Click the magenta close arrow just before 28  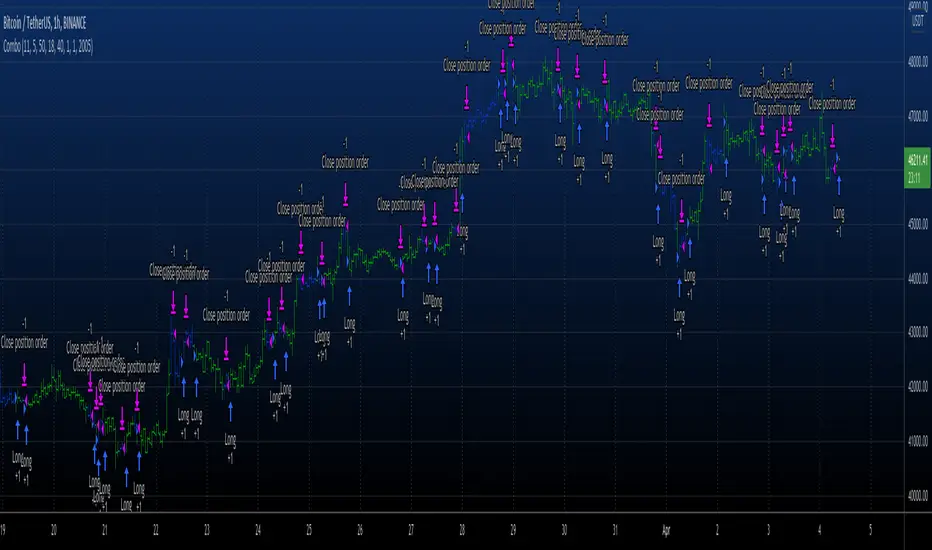point(457,201)
